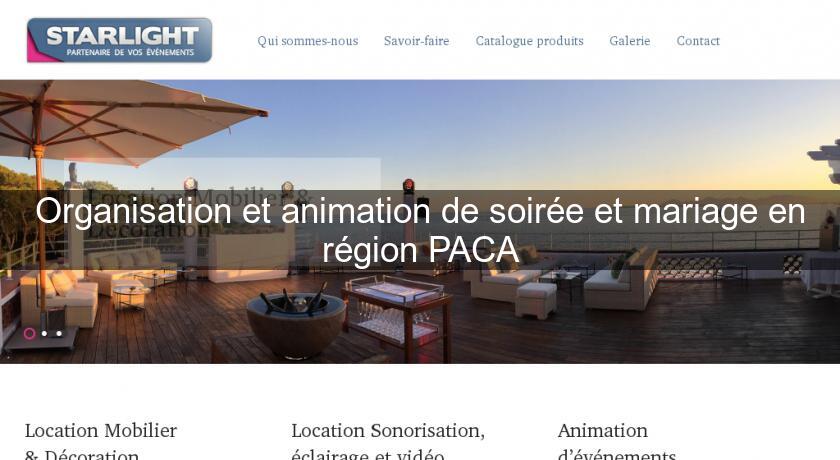
Task: Open Animation d'événements heading
Action: 617,442
